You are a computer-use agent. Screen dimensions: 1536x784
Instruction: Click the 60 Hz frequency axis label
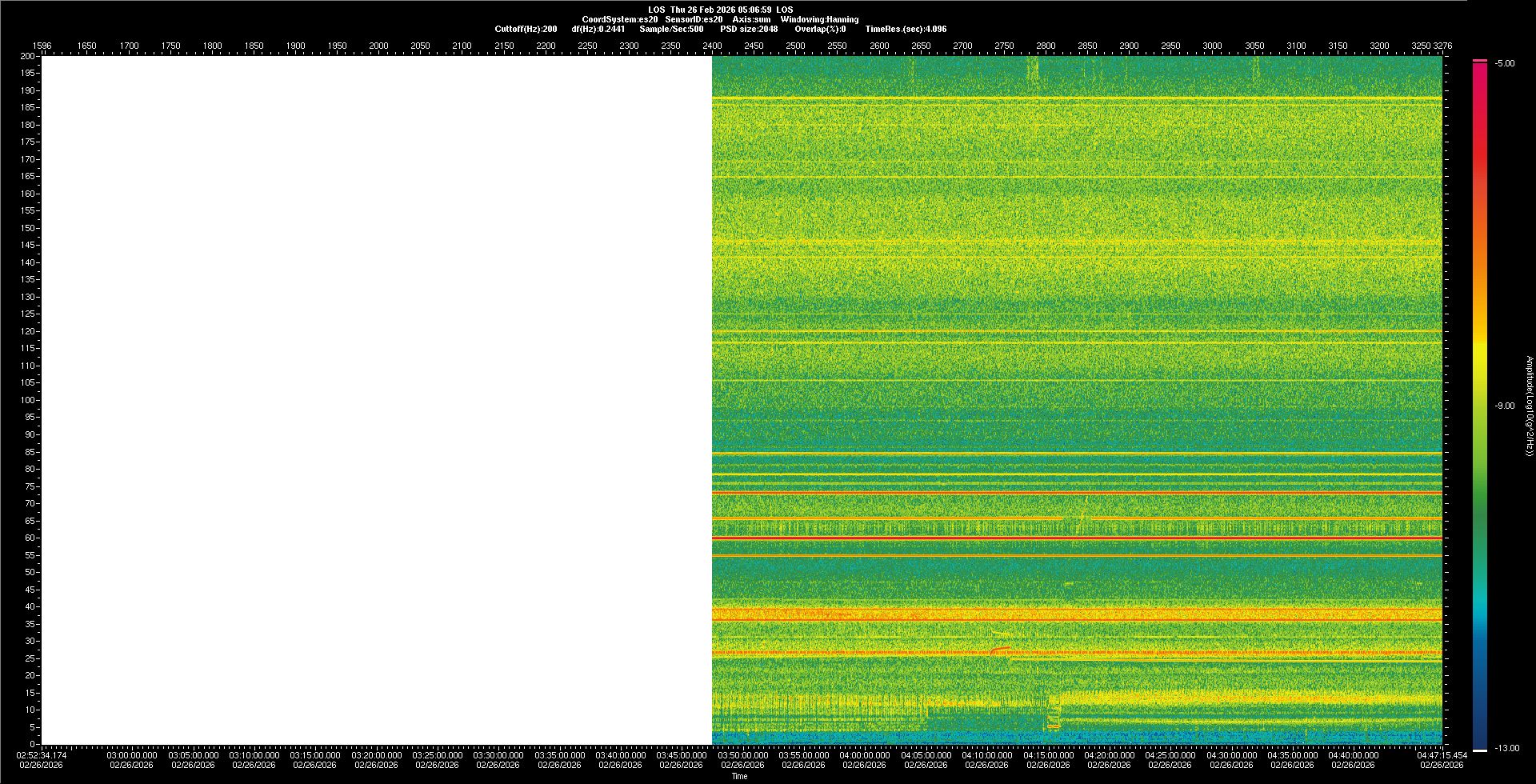tap(30, 538)
